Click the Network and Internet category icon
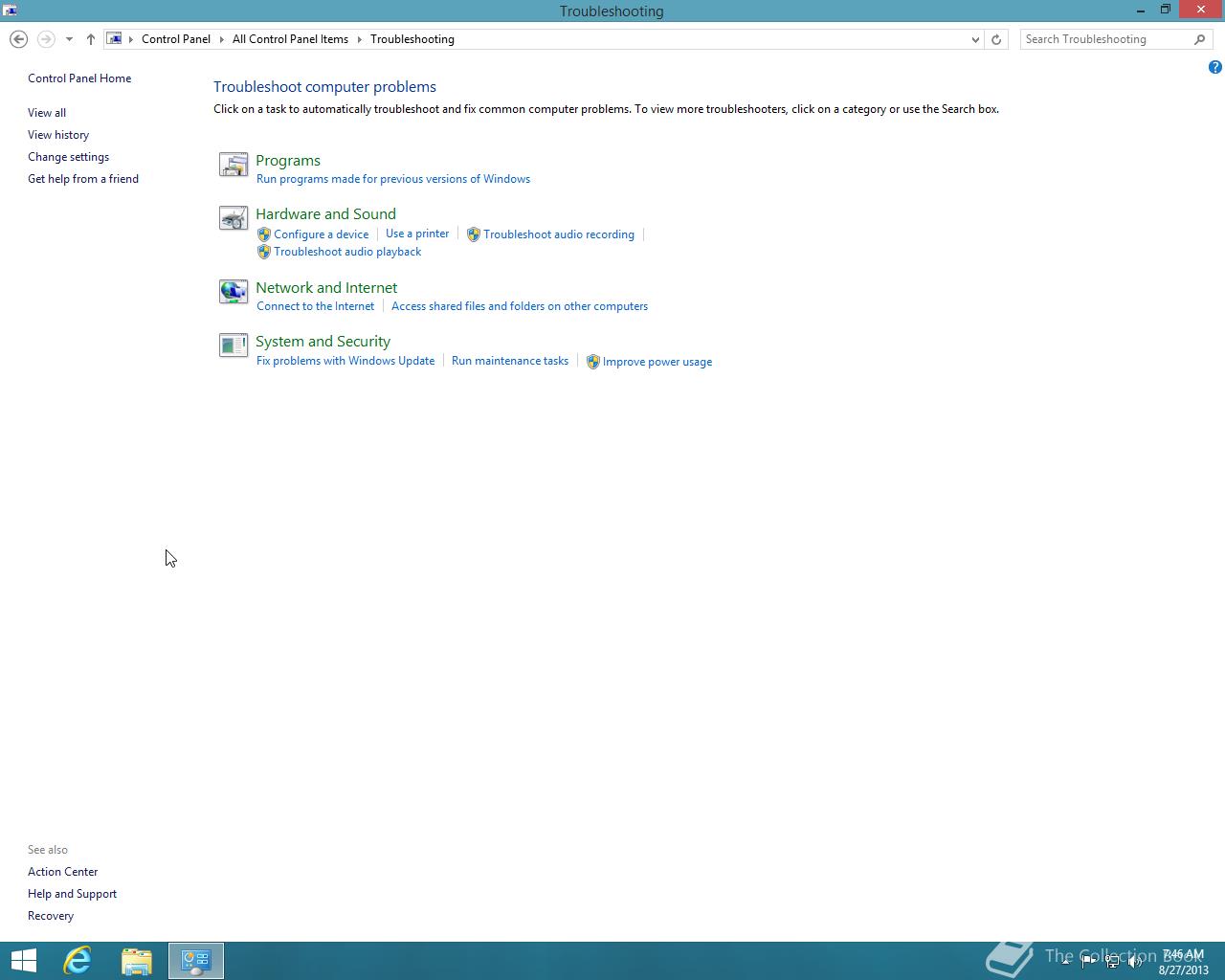 tap(234, 291)
